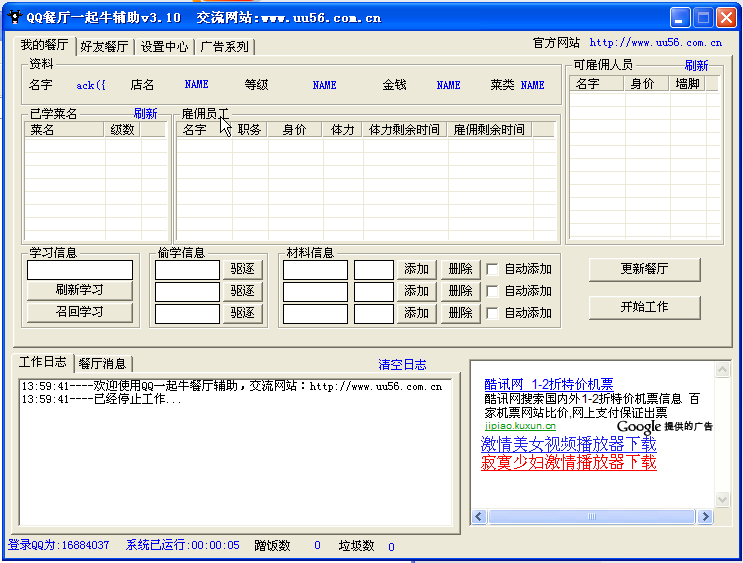Sort by 菜名 column header

[x=64, y=130]
